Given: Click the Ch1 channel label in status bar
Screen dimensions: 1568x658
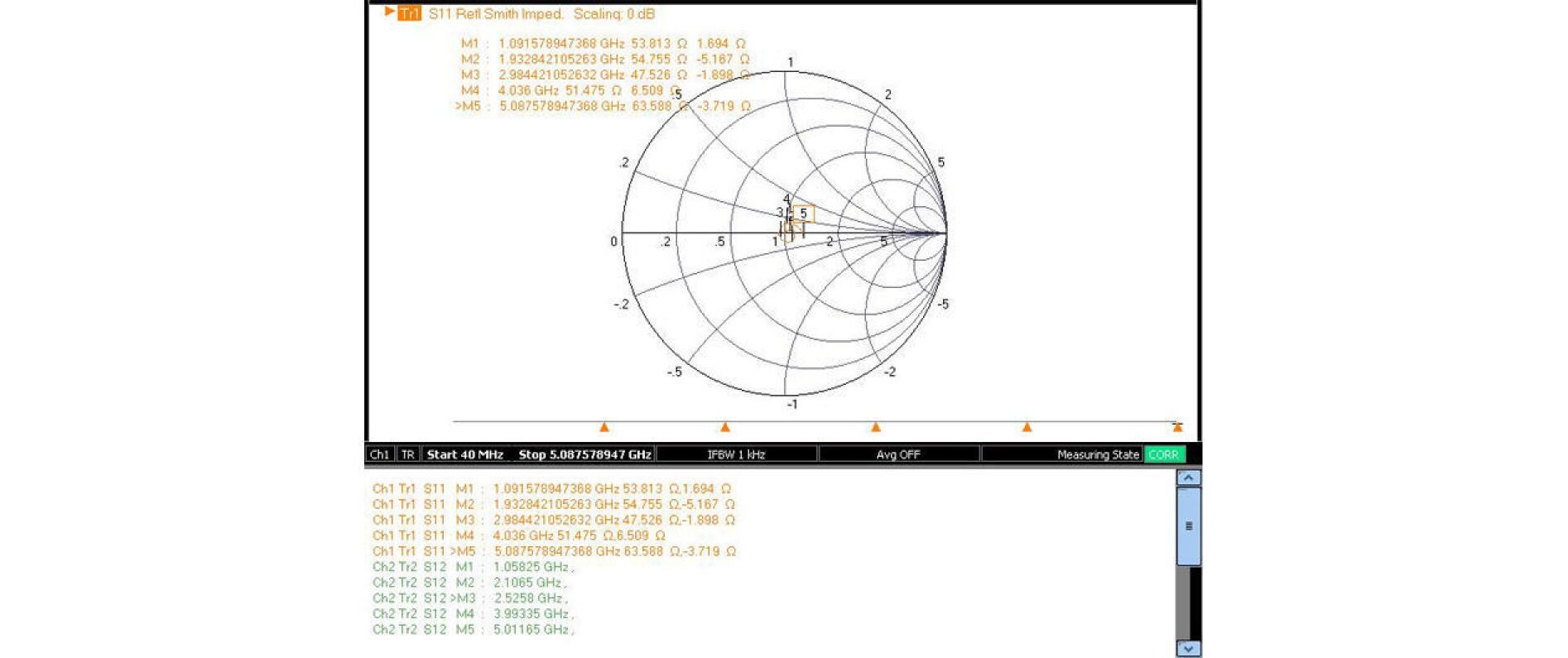Looking at the screenshot, I should tap(380, 454).
